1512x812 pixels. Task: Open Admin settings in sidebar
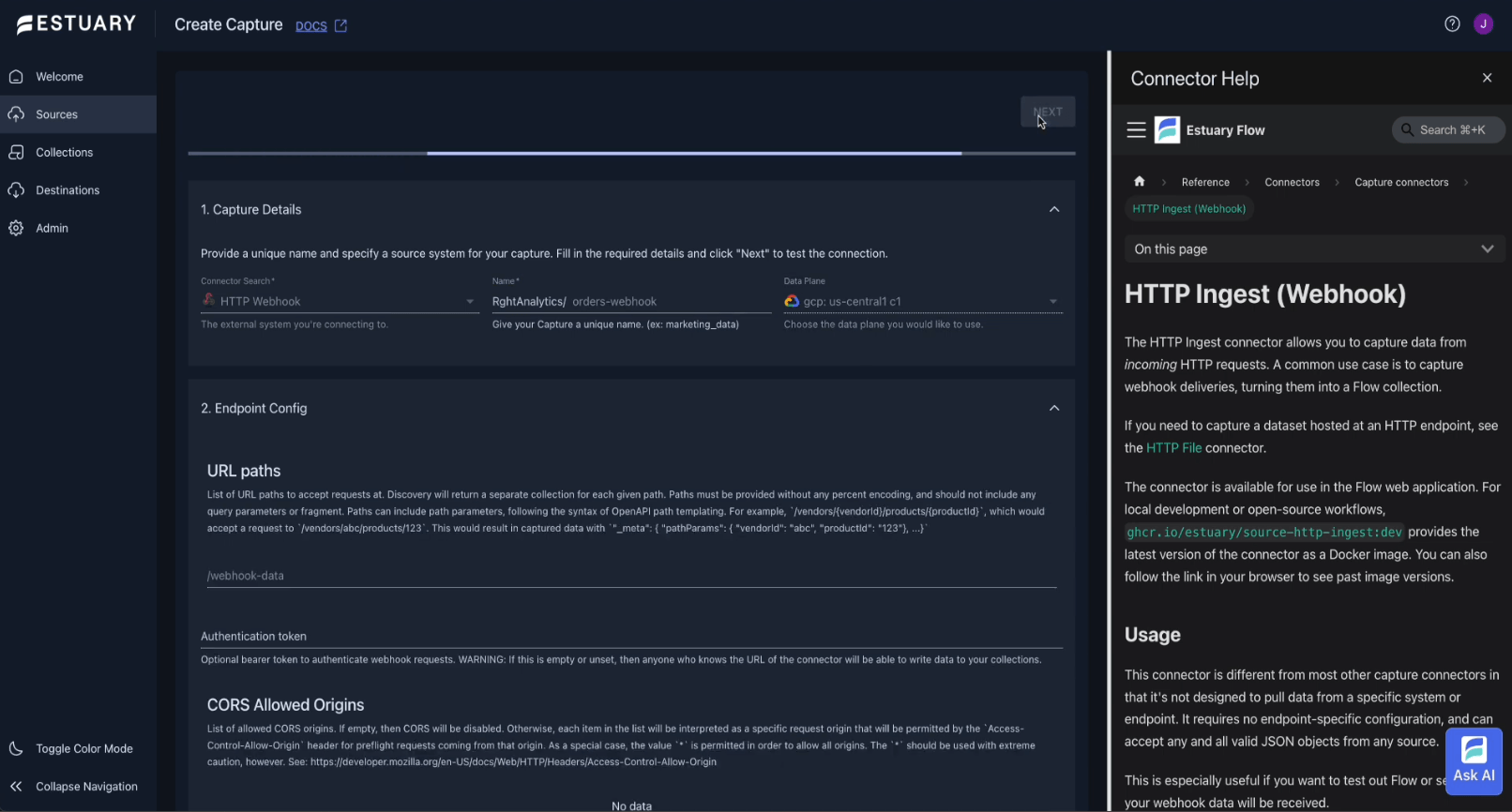[78, 228]
